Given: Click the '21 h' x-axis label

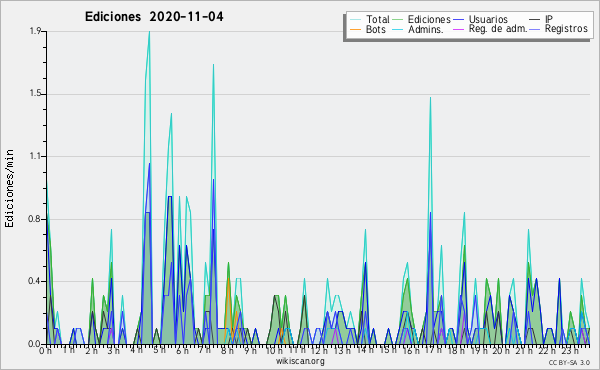Looking at the screenshot, I should pos(524,351).
